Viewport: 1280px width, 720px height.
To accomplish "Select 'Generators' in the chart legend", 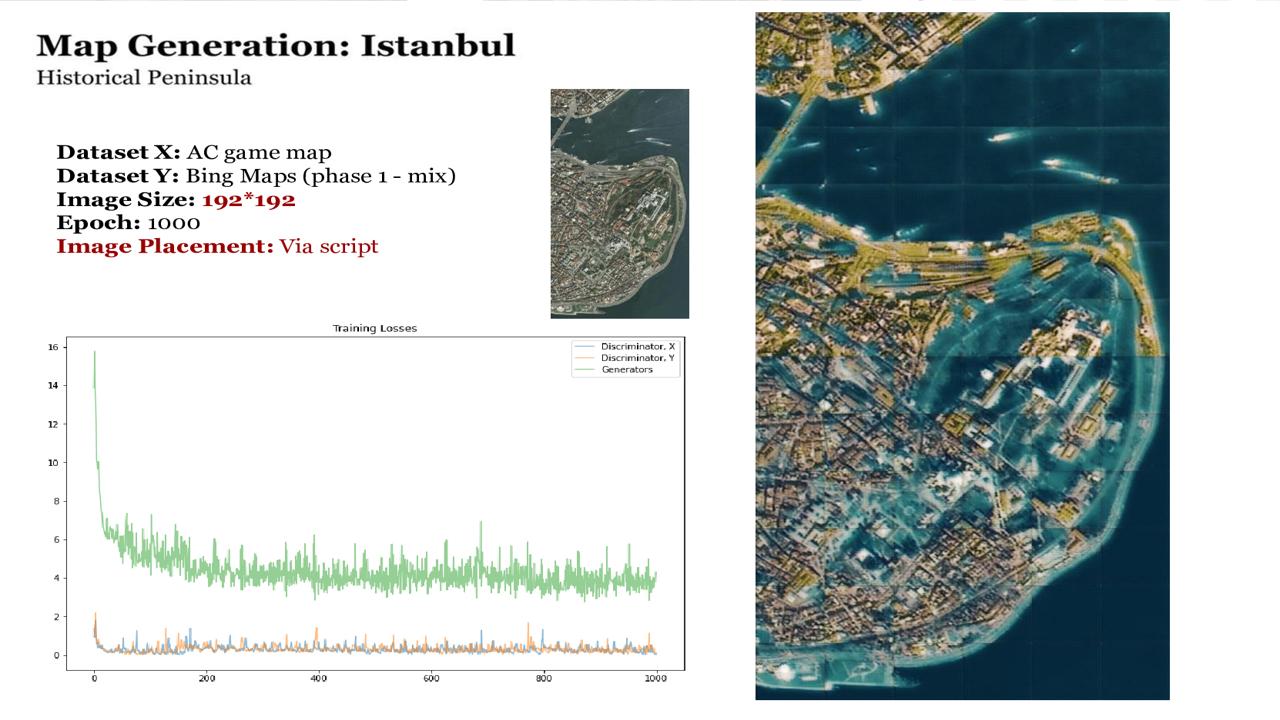I will tap(627, 370).
